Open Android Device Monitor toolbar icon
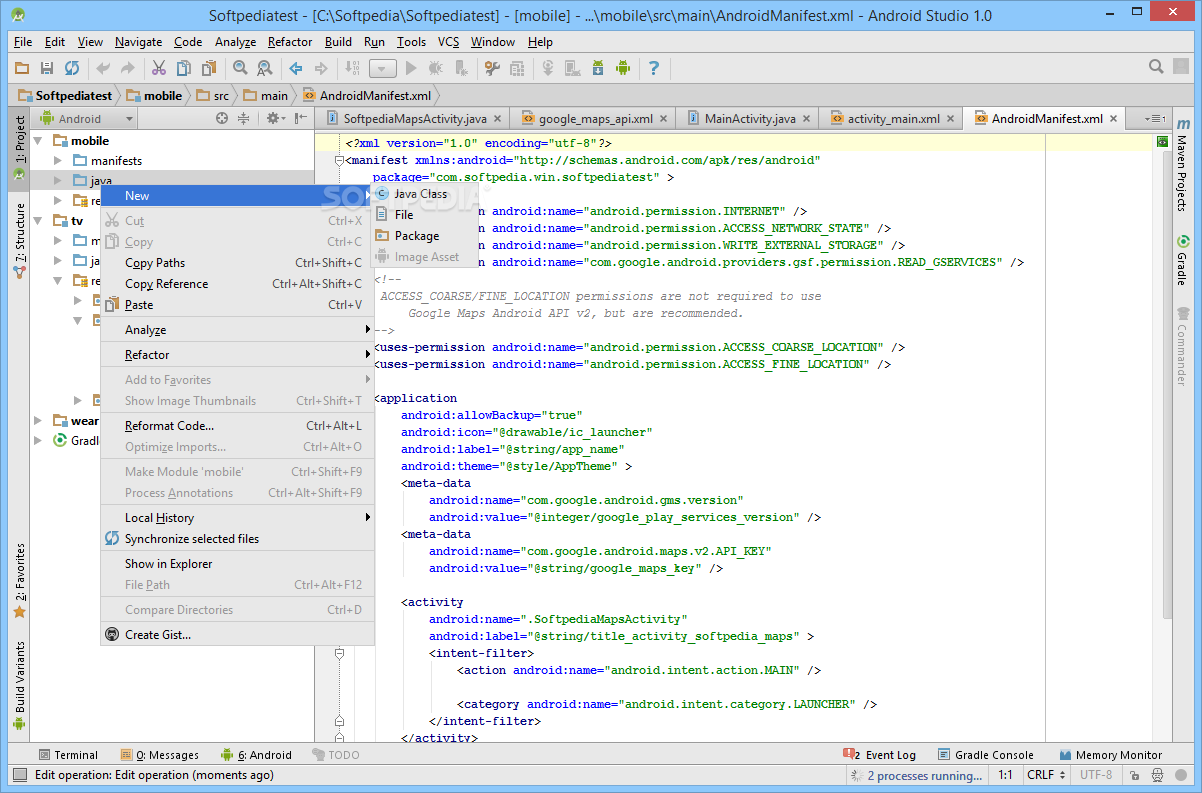Viewport: 1202px width, 793px height. [x=623, y=68]
